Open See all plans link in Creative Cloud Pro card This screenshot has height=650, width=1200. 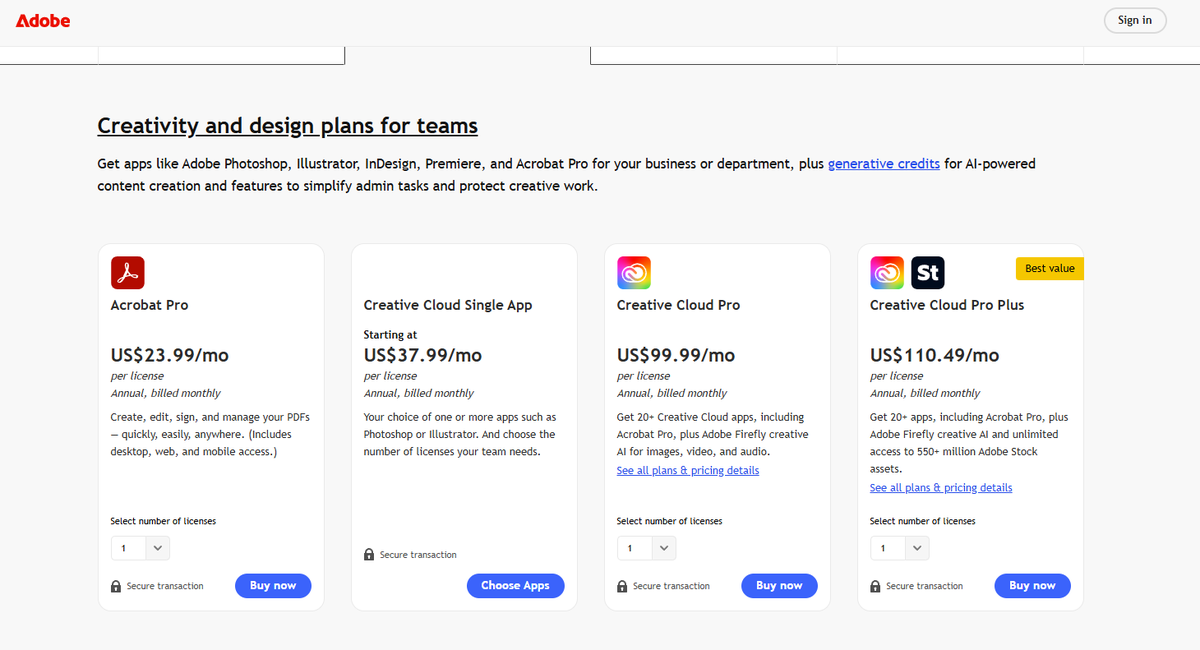point(688,470)
